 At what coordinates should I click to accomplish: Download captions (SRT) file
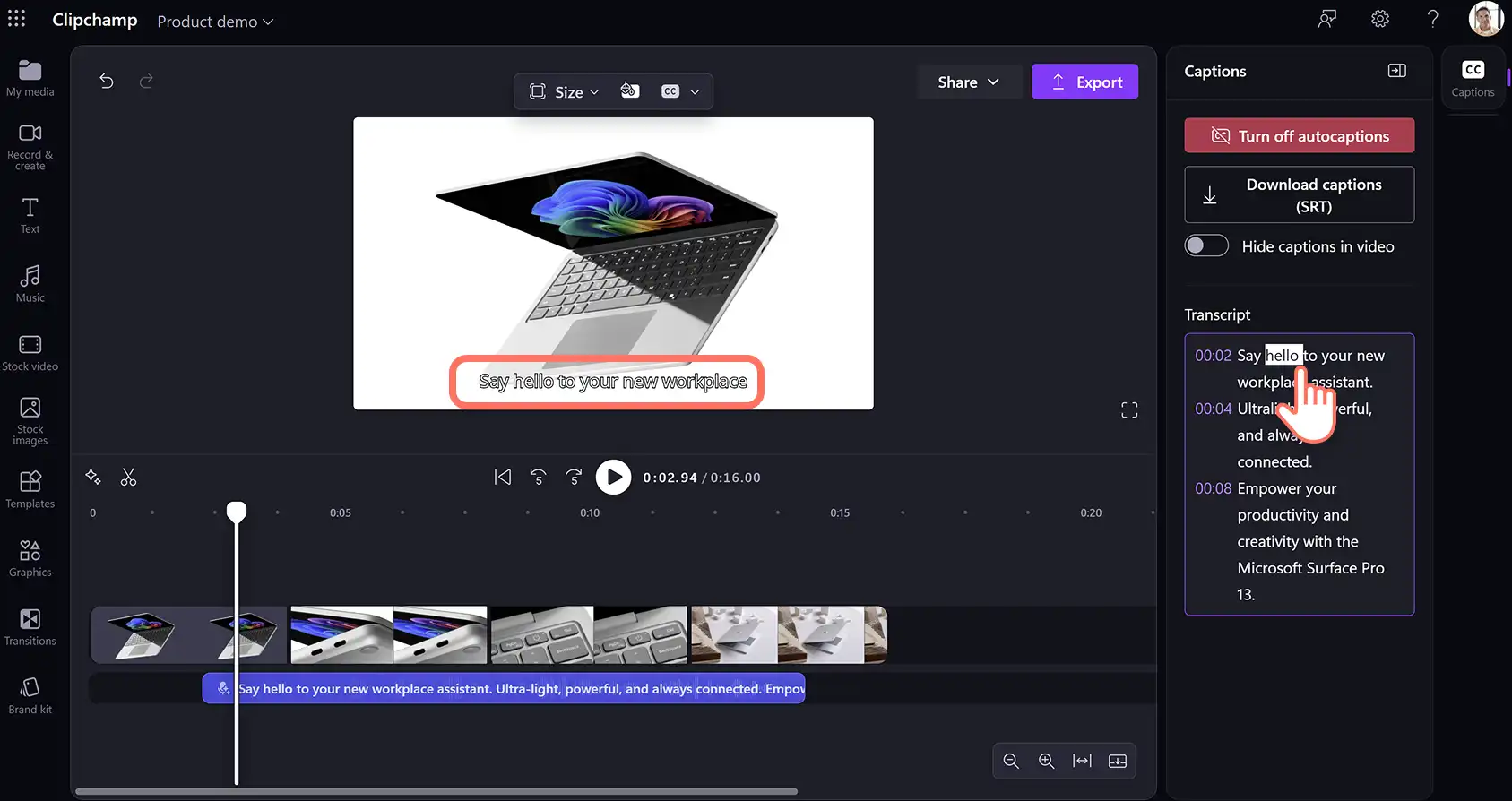click(x=1300, y=194)
